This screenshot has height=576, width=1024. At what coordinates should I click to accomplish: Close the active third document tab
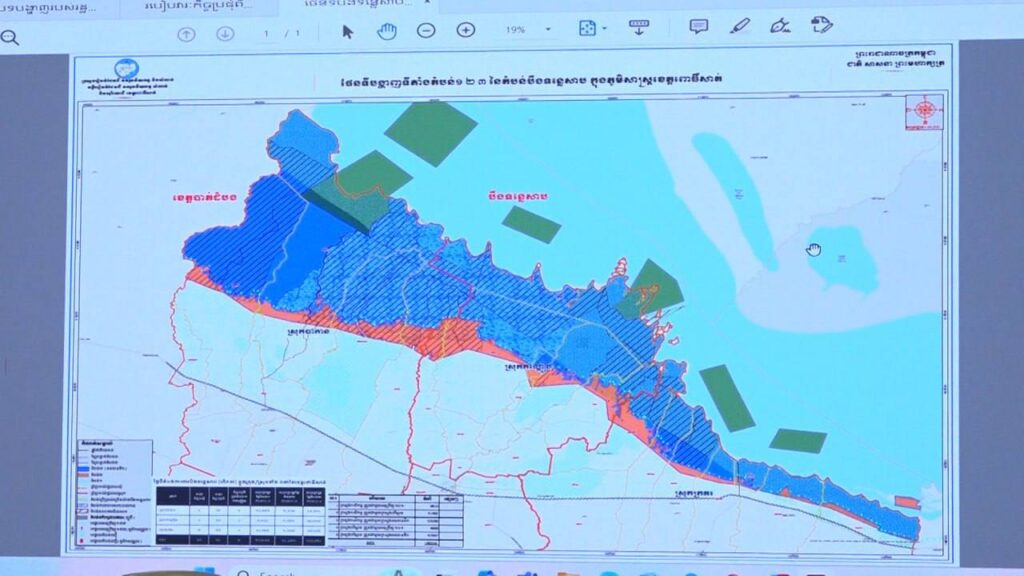pos(427,5)
